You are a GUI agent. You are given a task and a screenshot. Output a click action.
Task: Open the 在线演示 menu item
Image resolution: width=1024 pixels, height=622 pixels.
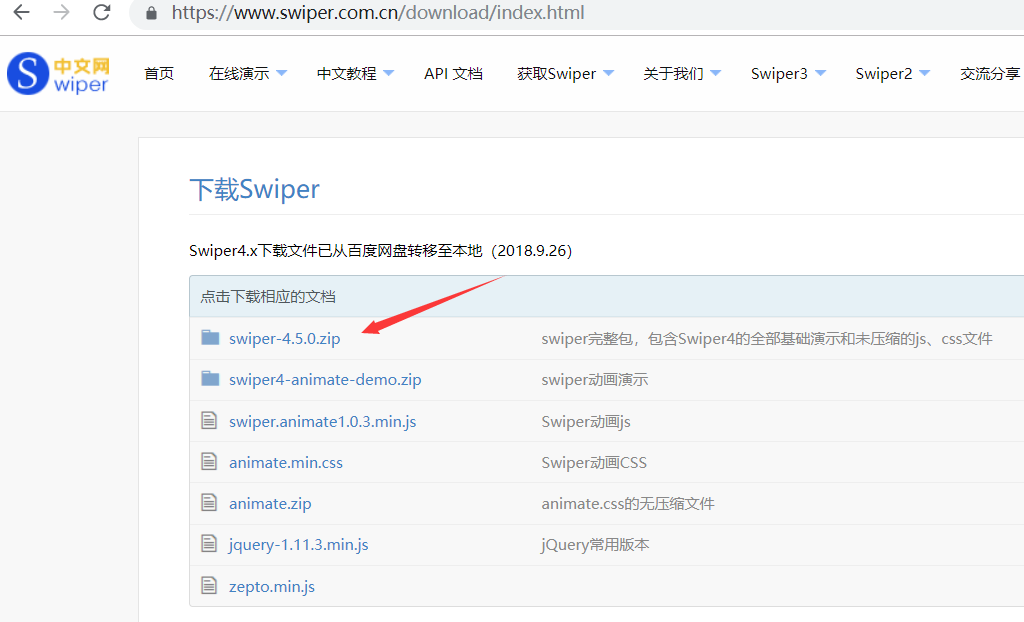coord(239,74)
